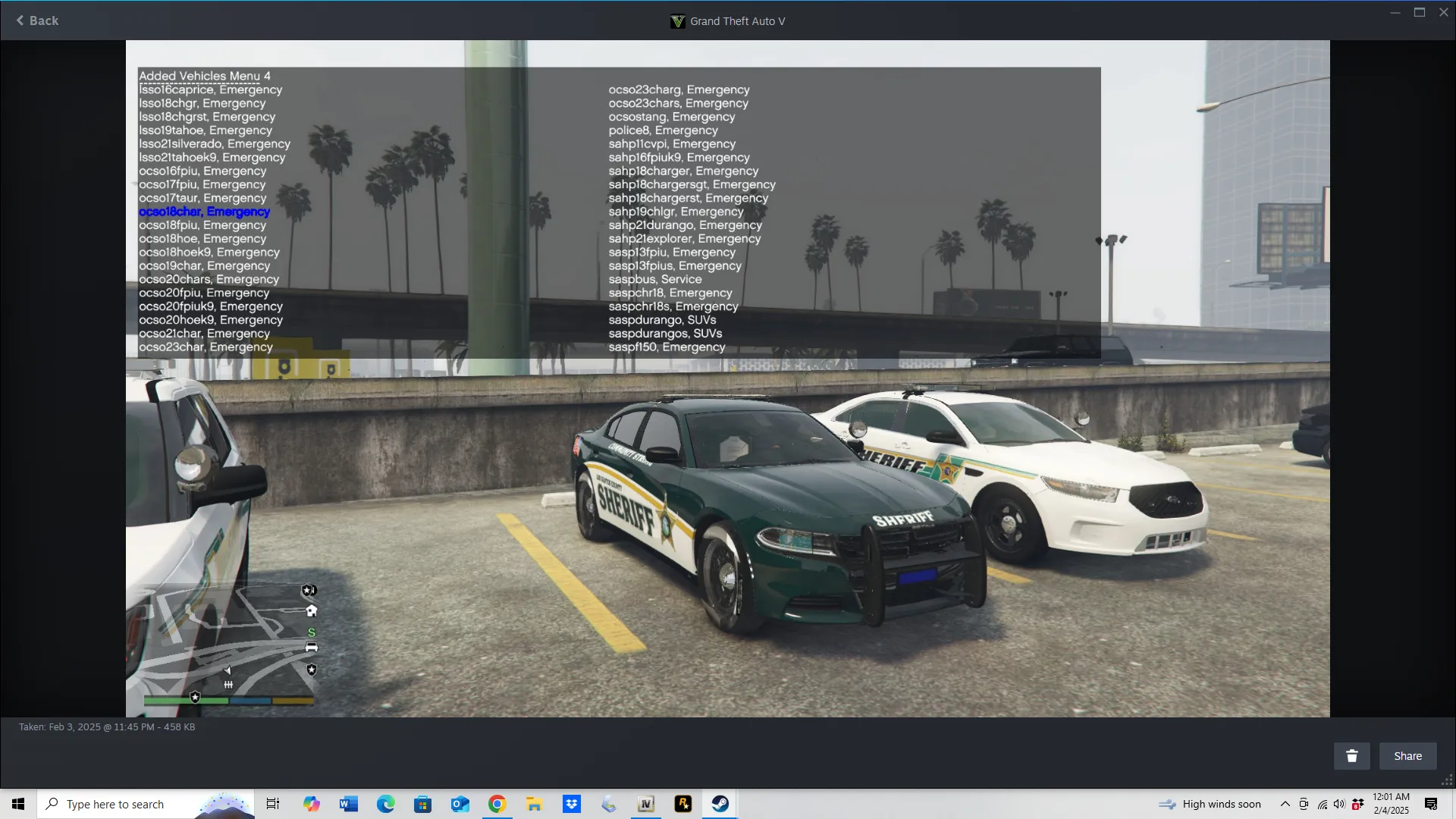Expand hidden system tray icons chevron
Image resolution: width=1456 pixels, height=819 pixels.
1285,804
